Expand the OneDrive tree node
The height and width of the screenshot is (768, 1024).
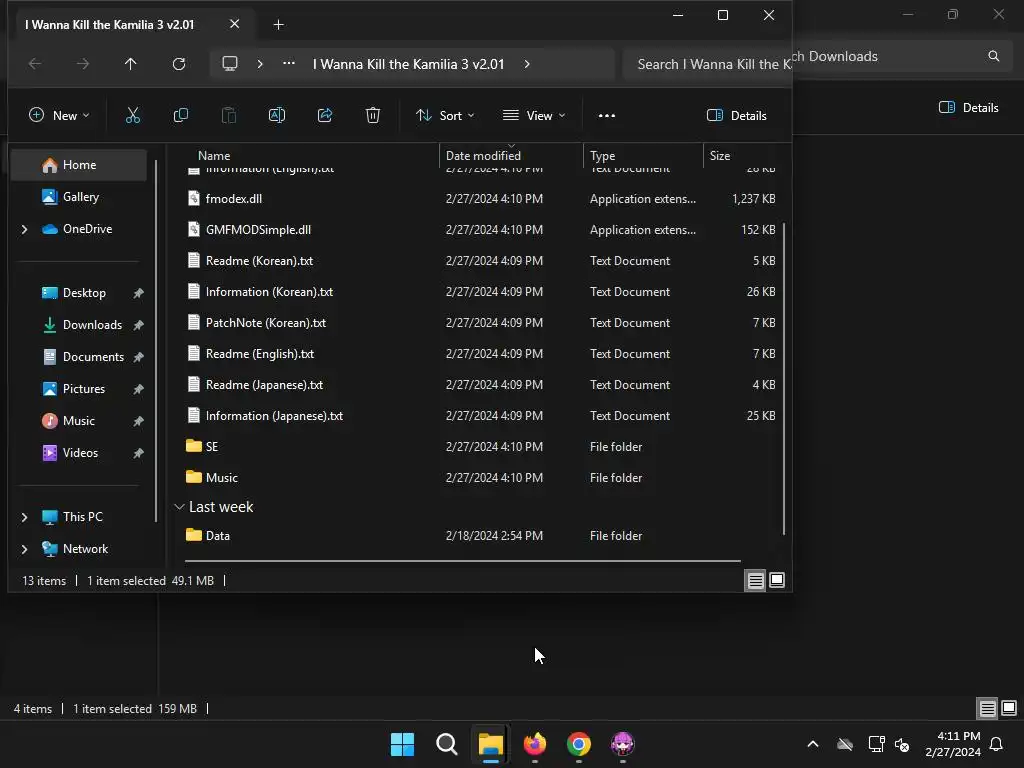24,229
